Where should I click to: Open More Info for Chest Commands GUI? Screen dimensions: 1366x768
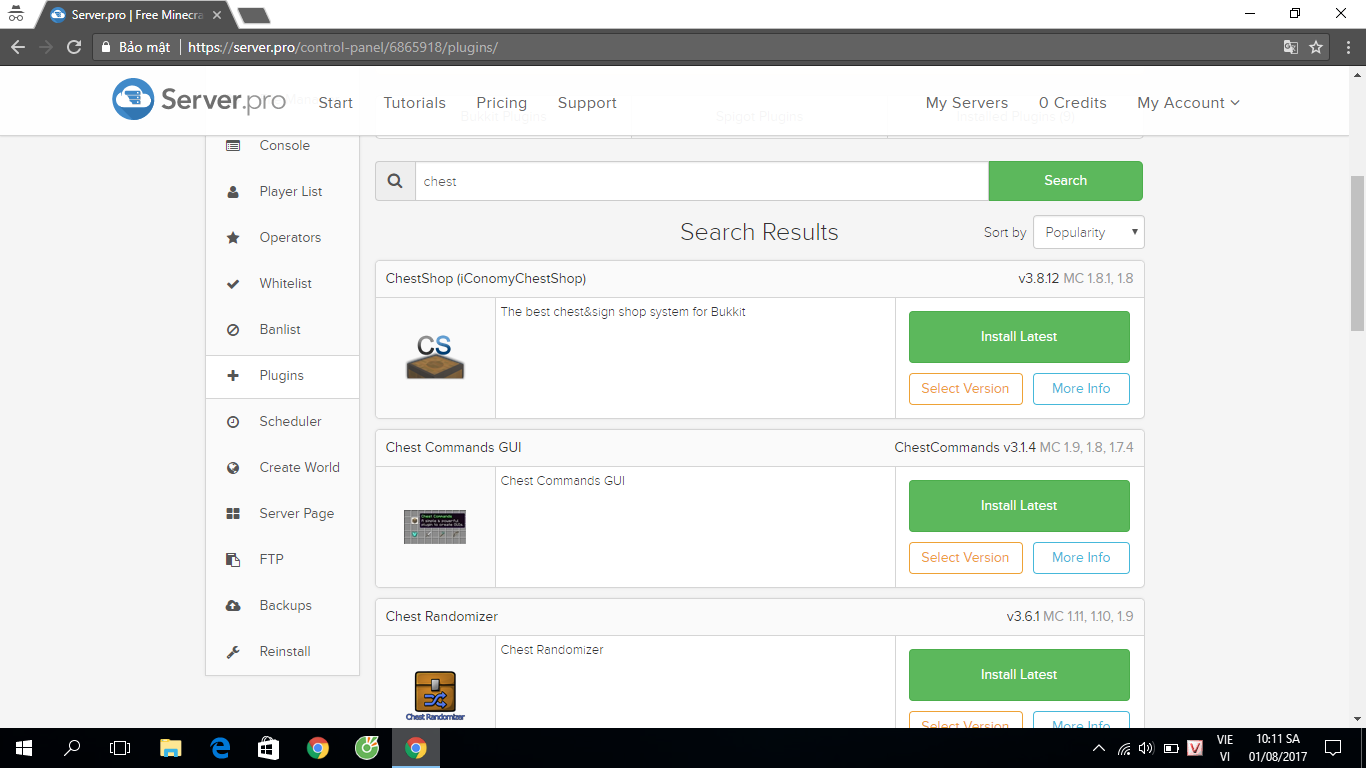pos(1081,558)
